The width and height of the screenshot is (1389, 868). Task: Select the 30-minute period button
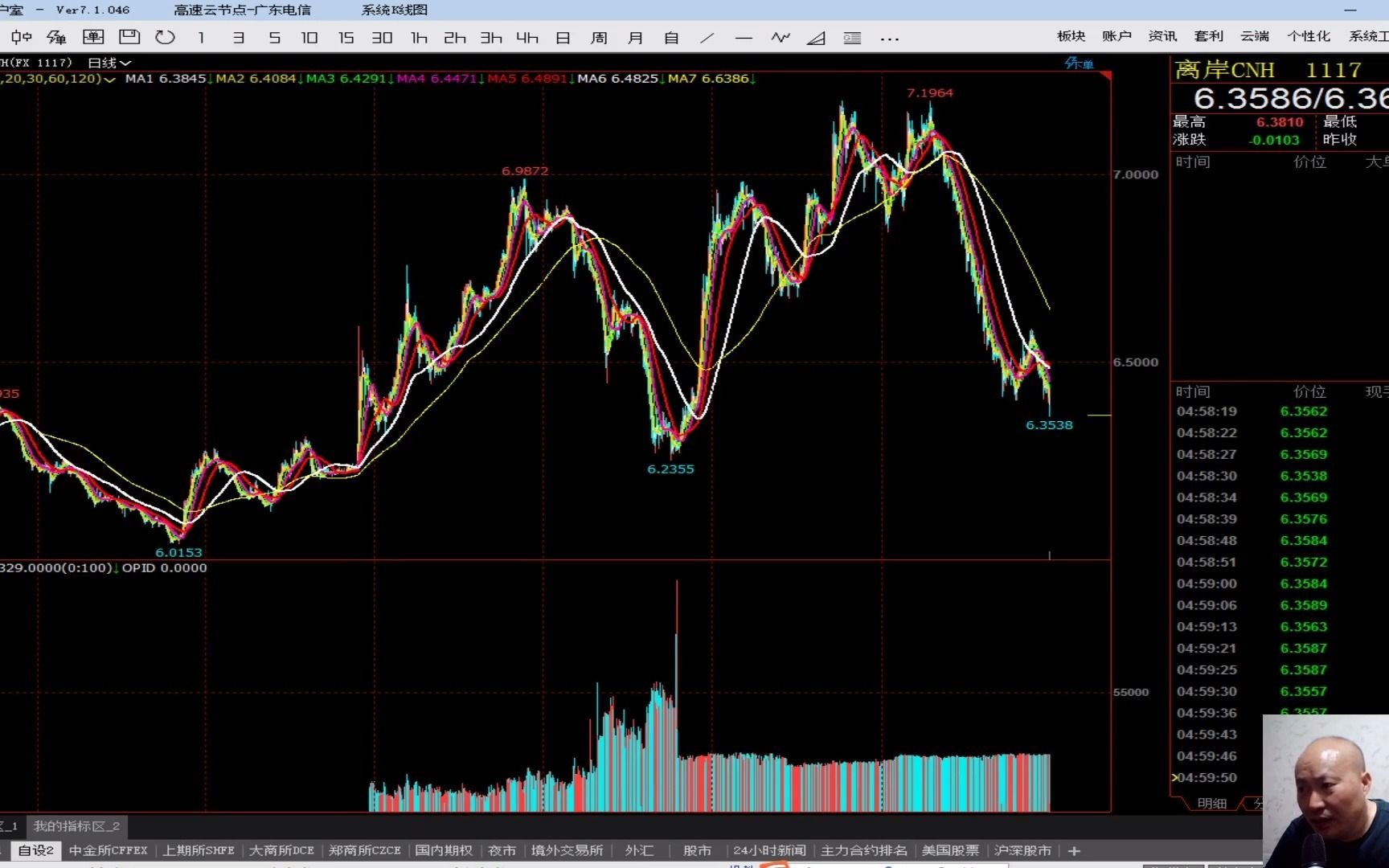pyautogui.click(x=382, y=38)
